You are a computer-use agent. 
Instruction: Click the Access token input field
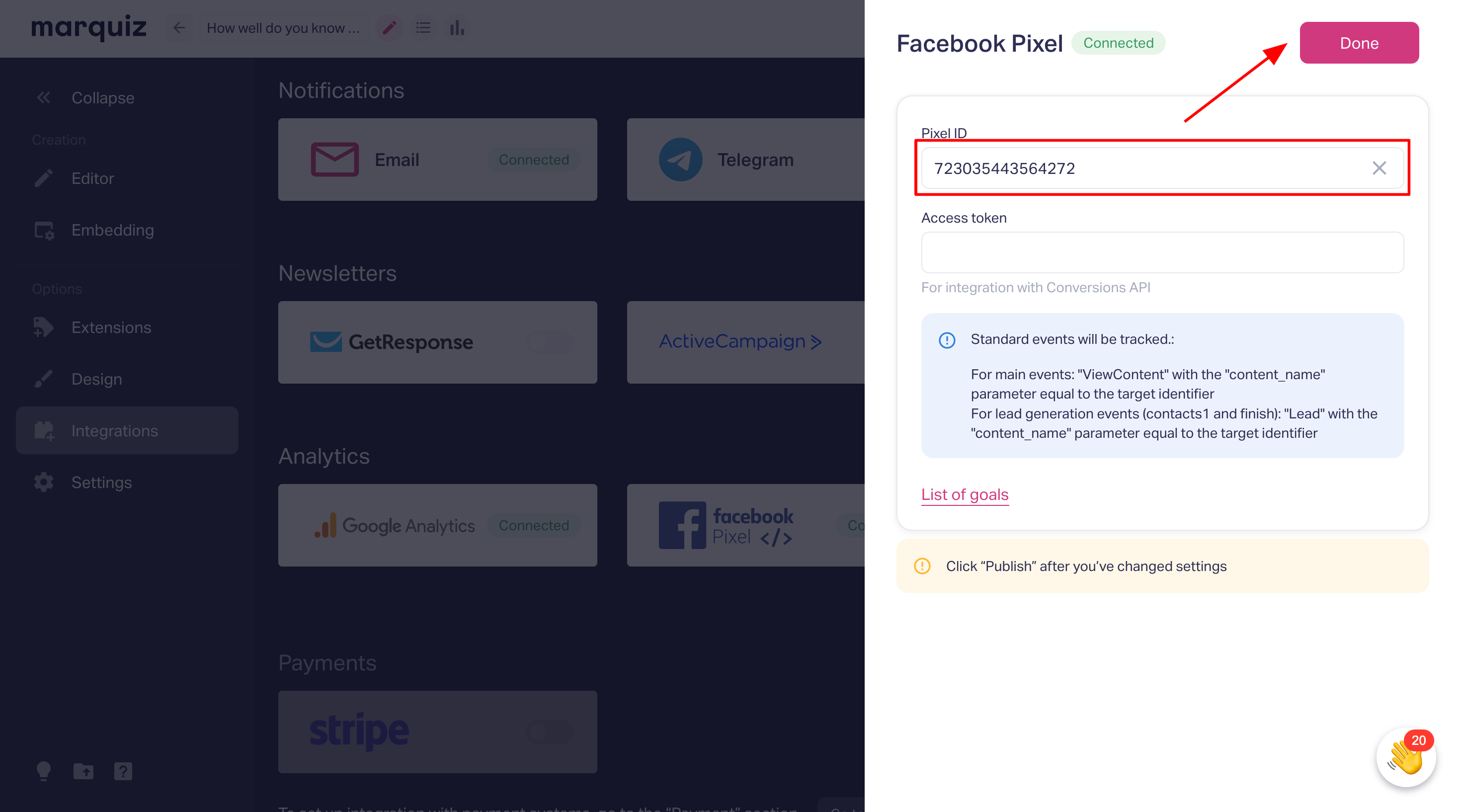click(x=1162, y=252)
